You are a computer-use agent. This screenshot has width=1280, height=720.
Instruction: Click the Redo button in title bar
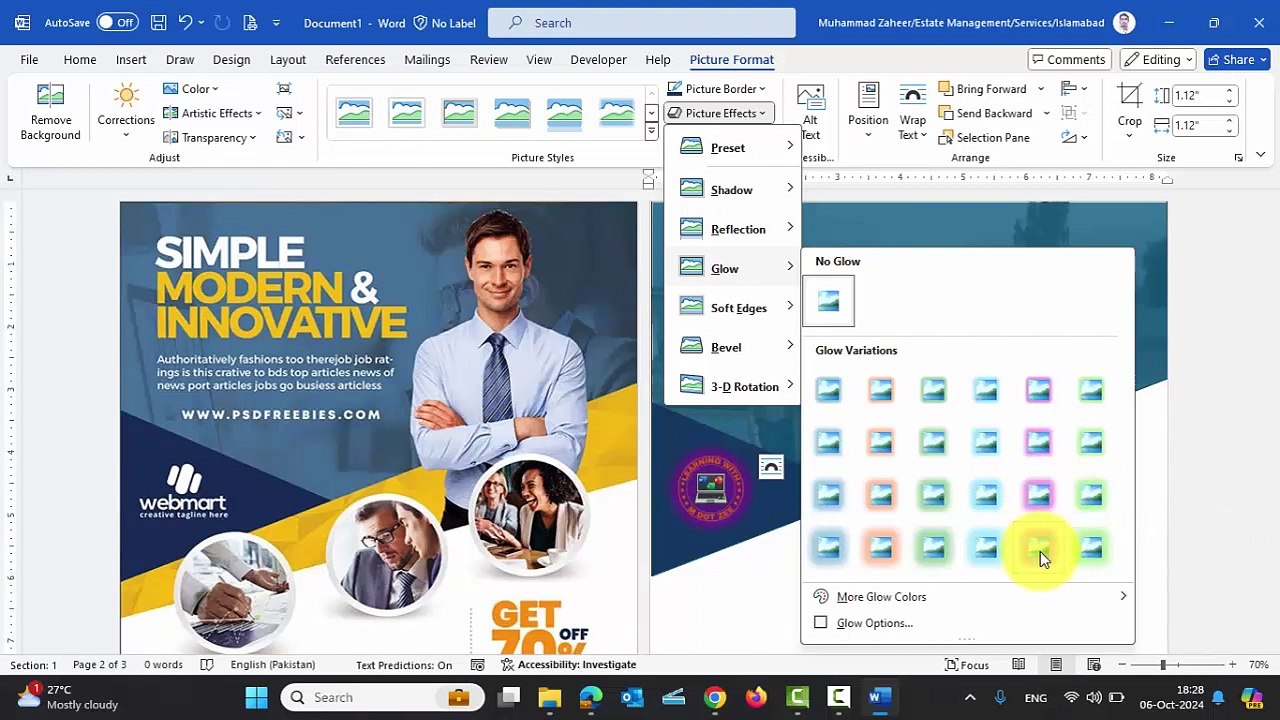coord(222,22)
